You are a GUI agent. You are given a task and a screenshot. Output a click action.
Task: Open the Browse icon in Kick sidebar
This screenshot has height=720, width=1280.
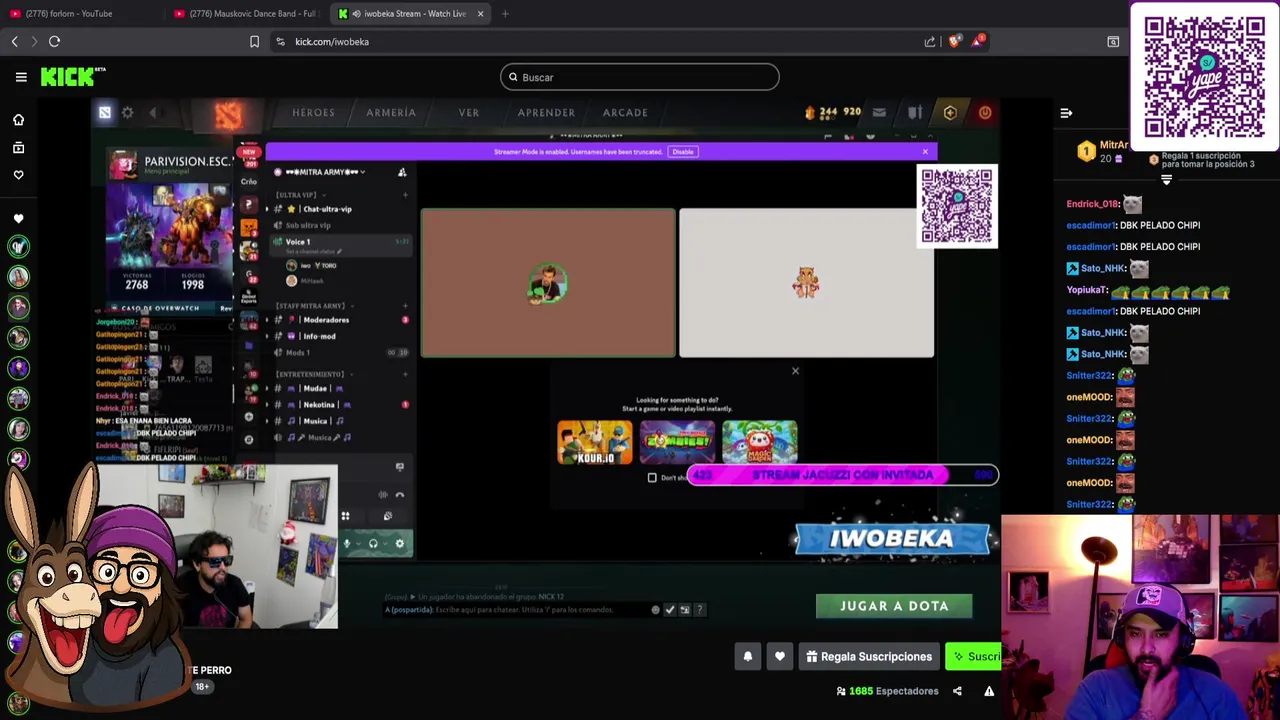pyautogui.click(x=18, y=148)
